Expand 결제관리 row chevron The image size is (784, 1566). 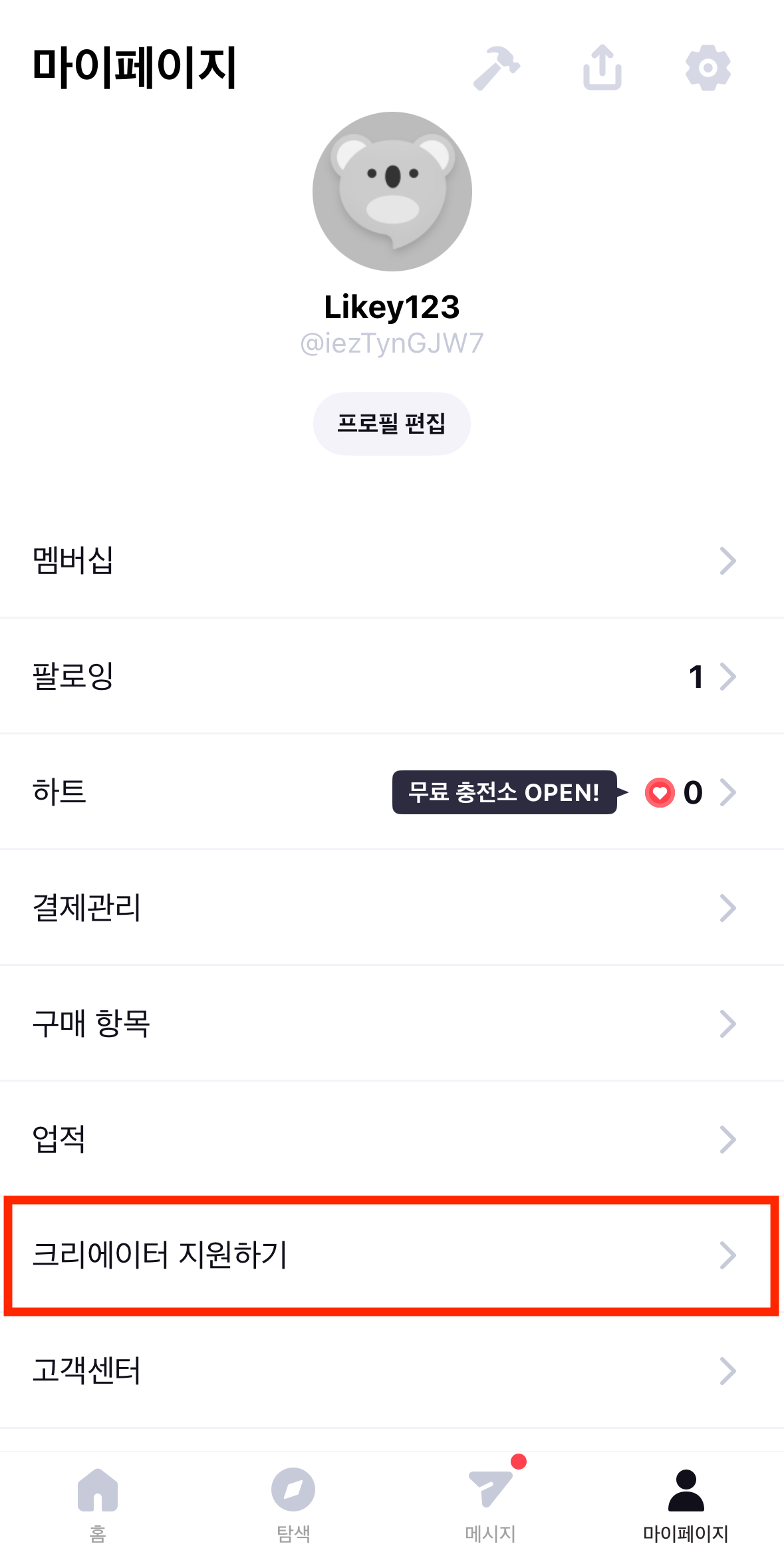[728, 908]
